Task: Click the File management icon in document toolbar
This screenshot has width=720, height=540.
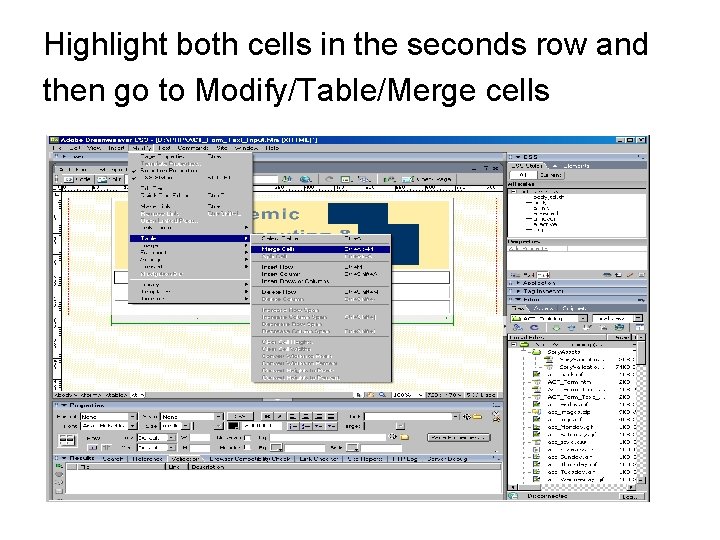Action: (287, 179)
